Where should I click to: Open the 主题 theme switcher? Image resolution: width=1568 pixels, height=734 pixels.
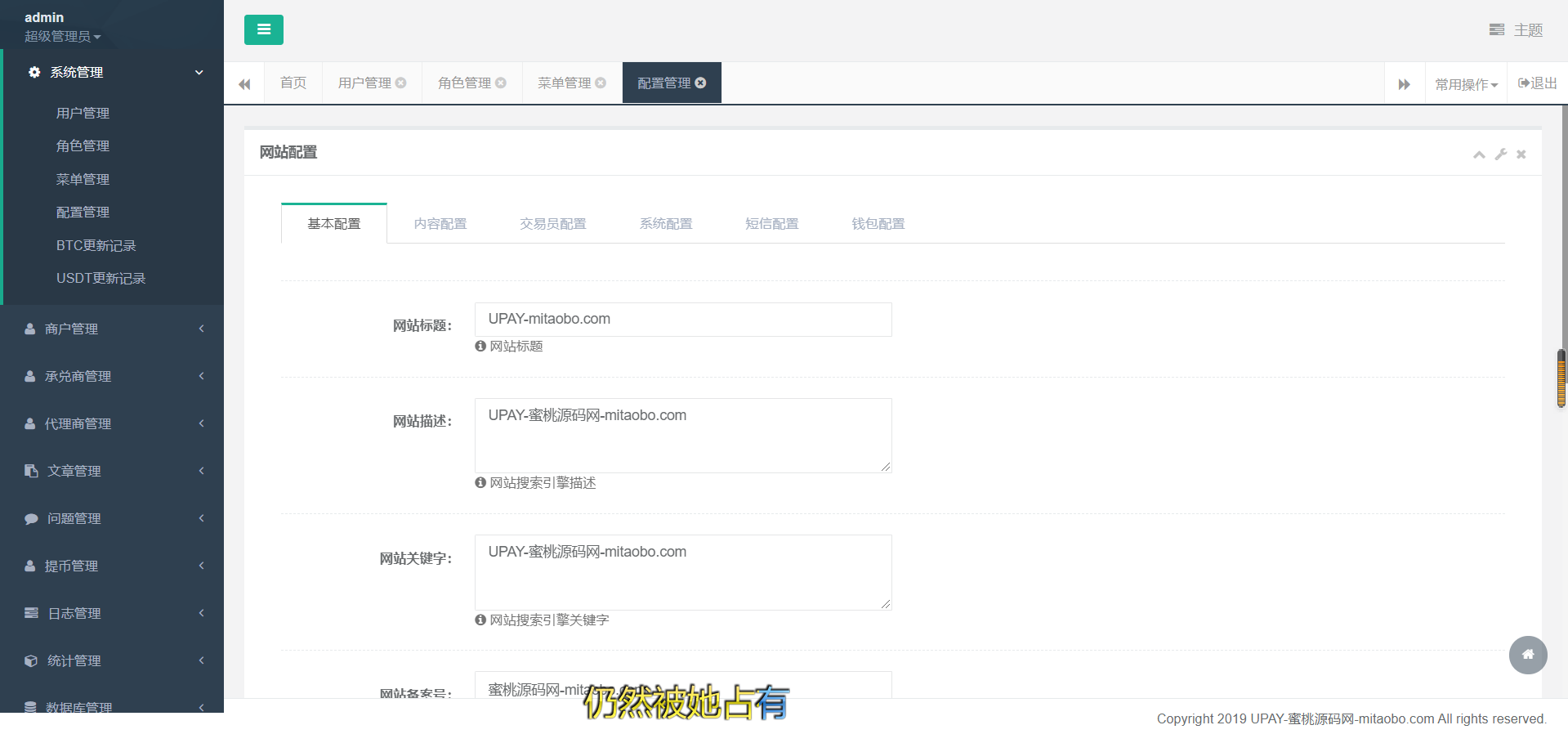click(1516, 30)
